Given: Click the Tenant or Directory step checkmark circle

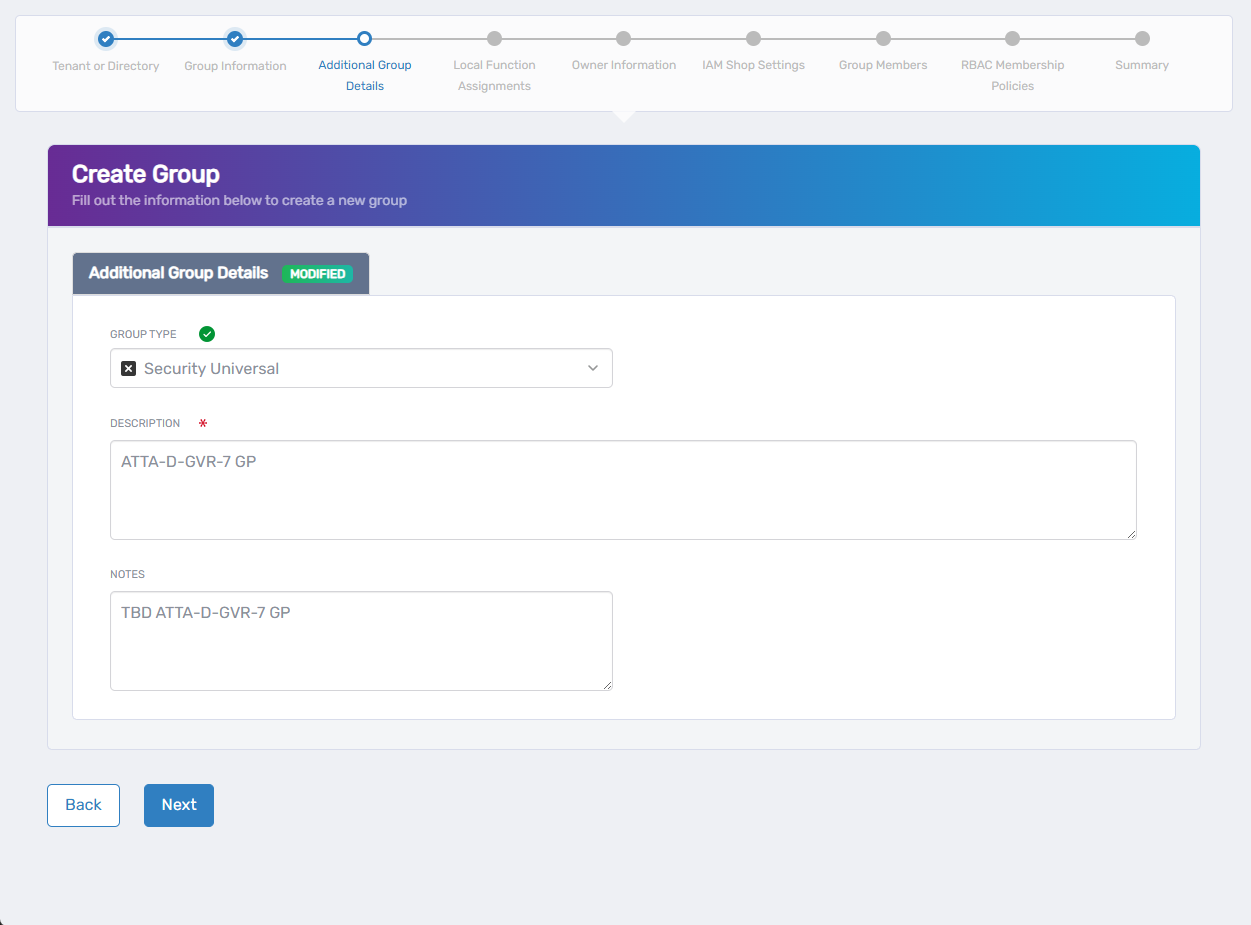Looking at the screenshot, I should (x=106, y=39).
